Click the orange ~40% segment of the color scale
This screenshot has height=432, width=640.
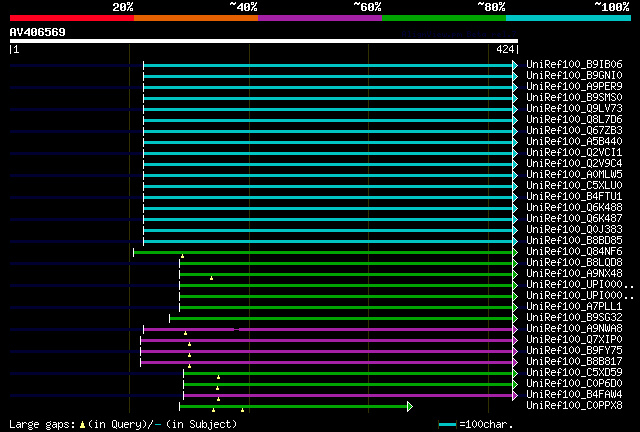[196, 18]
